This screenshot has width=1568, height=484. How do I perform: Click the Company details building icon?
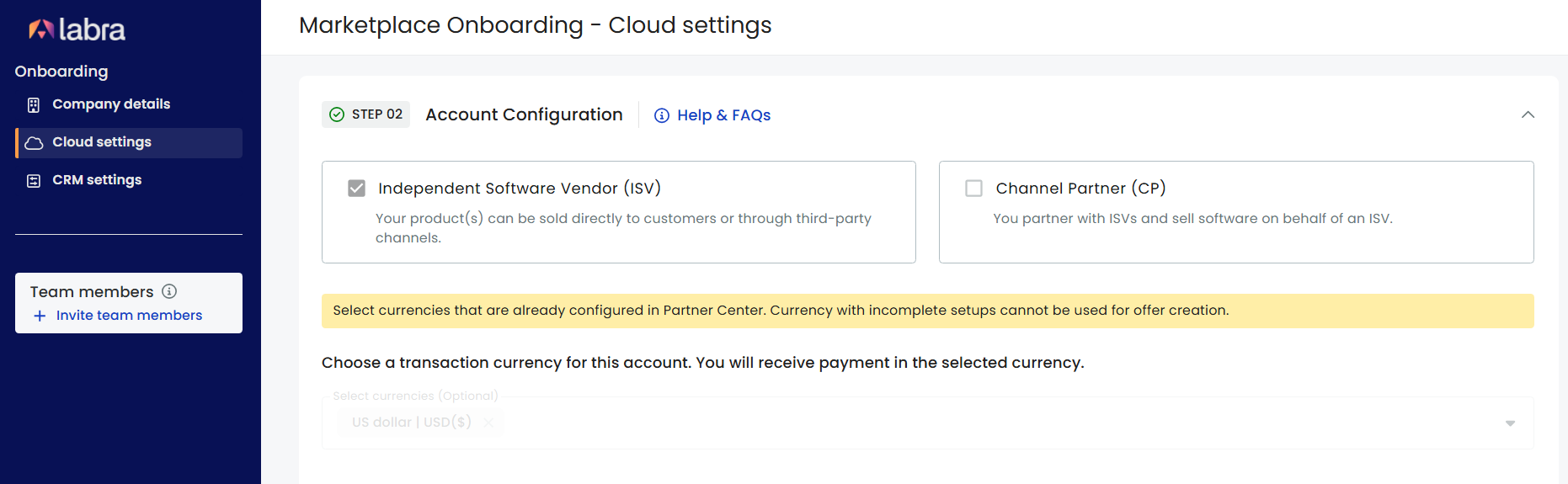click(34, 105)
